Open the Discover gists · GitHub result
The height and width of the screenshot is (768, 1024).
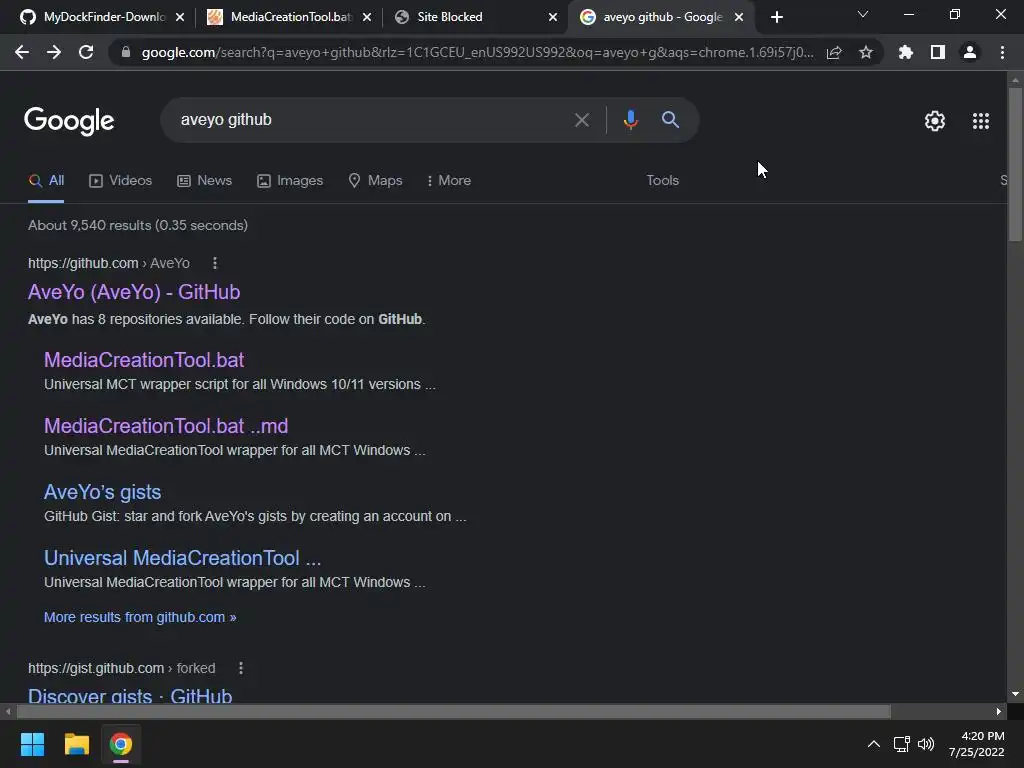point(130,696)
